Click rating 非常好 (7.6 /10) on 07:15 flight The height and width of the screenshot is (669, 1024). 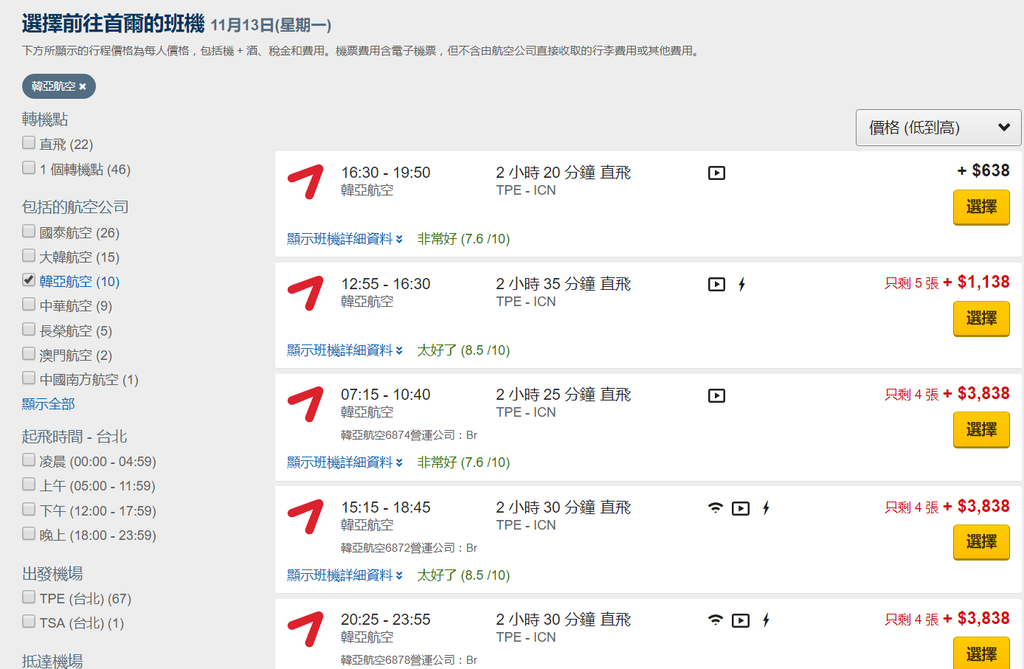(x=464, y=463)
